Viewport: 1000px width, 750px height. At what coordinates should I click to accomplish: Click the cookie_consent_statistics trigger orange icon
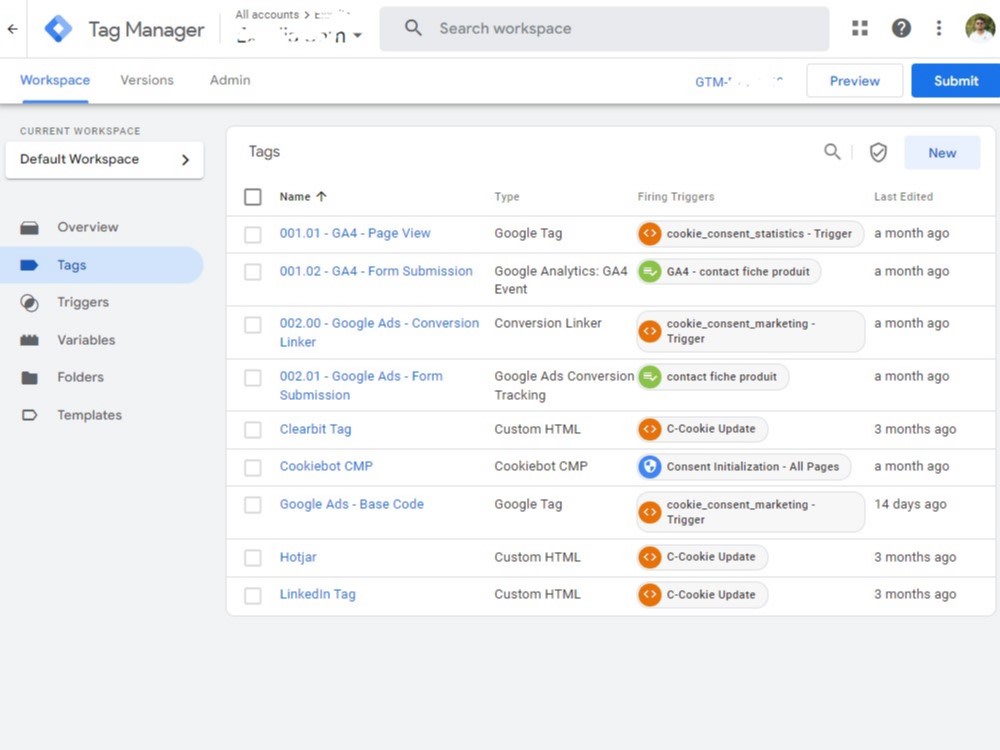[650, 233]
